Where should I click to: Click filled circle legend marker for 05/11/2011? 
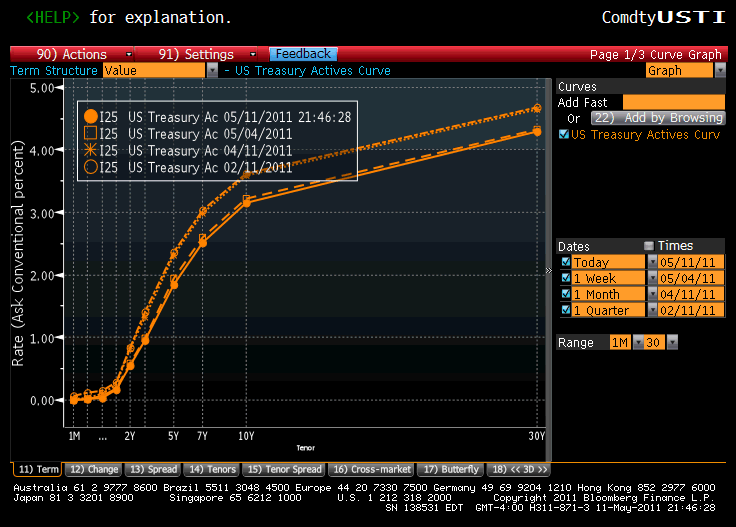(x=91, y=116)
